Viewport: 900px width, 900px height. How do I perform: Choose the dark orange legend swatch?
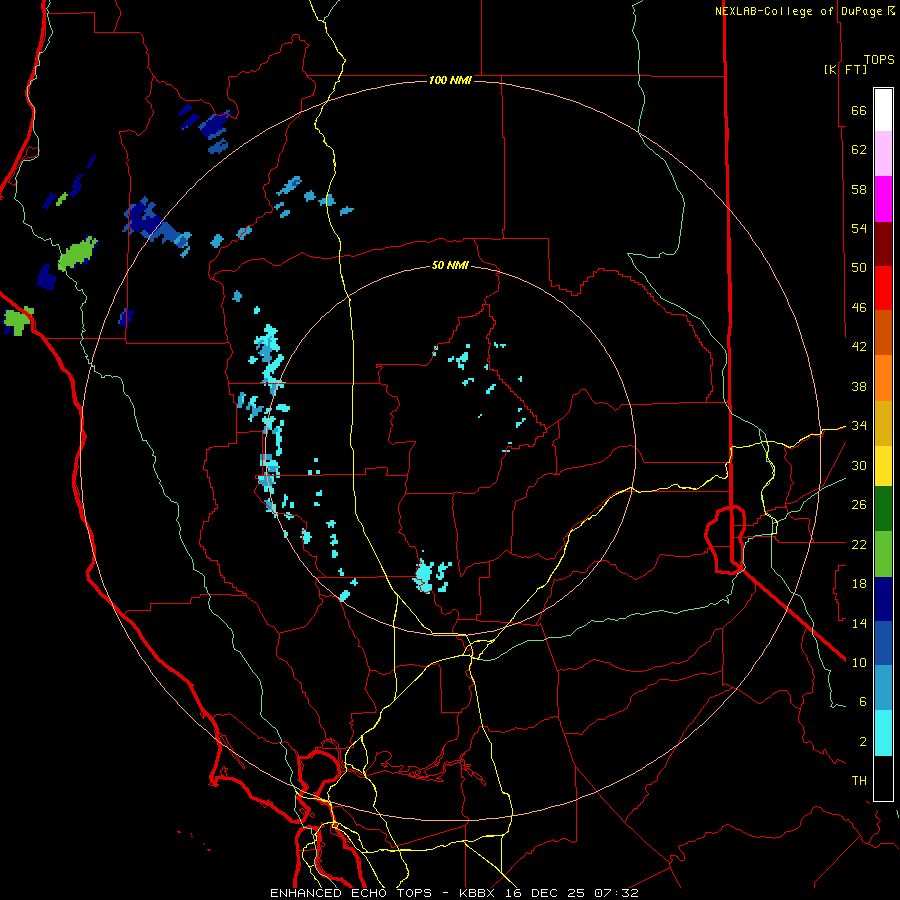click(883, 333)
